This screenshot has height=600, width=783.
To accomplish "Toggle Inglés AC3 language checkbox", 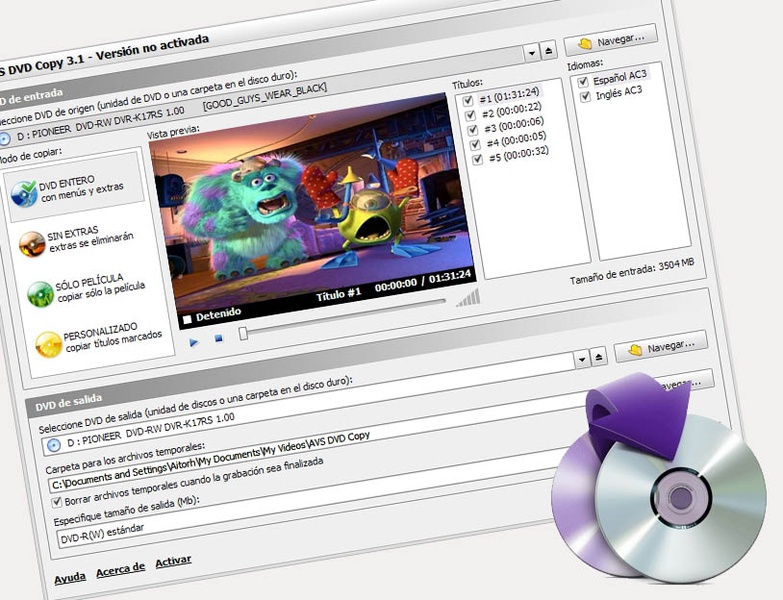I will coord(585,96).
